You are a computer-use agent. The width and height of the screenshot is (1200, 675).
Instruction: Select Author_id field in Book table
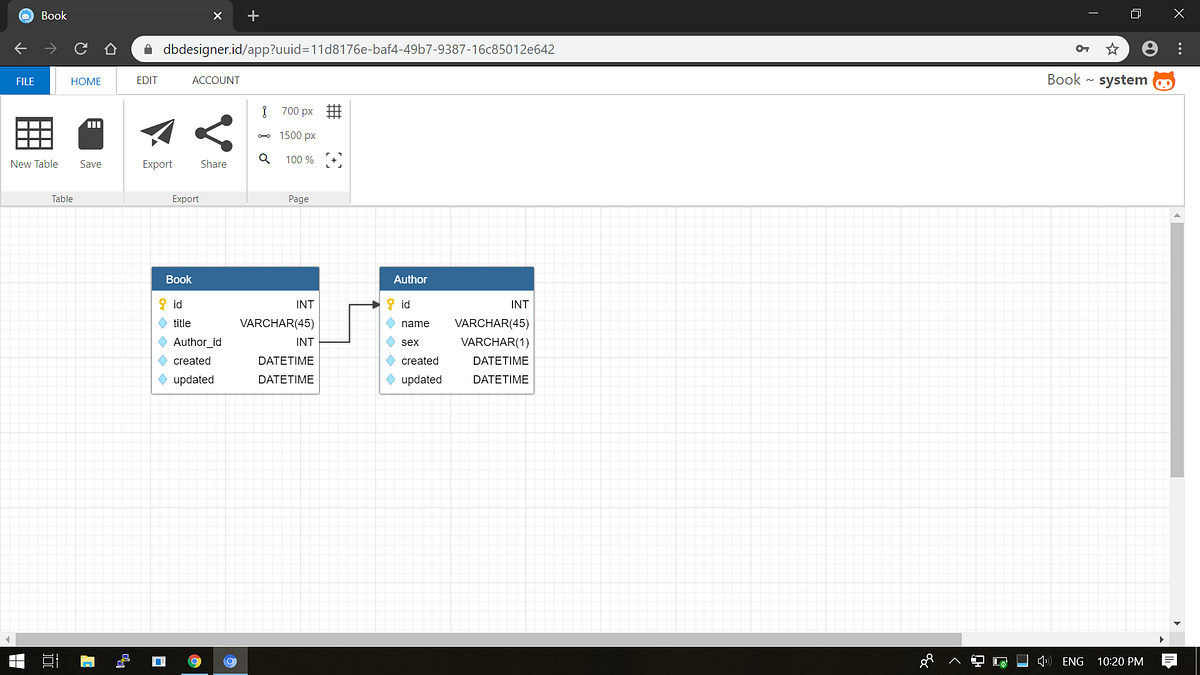click(235, 342)
